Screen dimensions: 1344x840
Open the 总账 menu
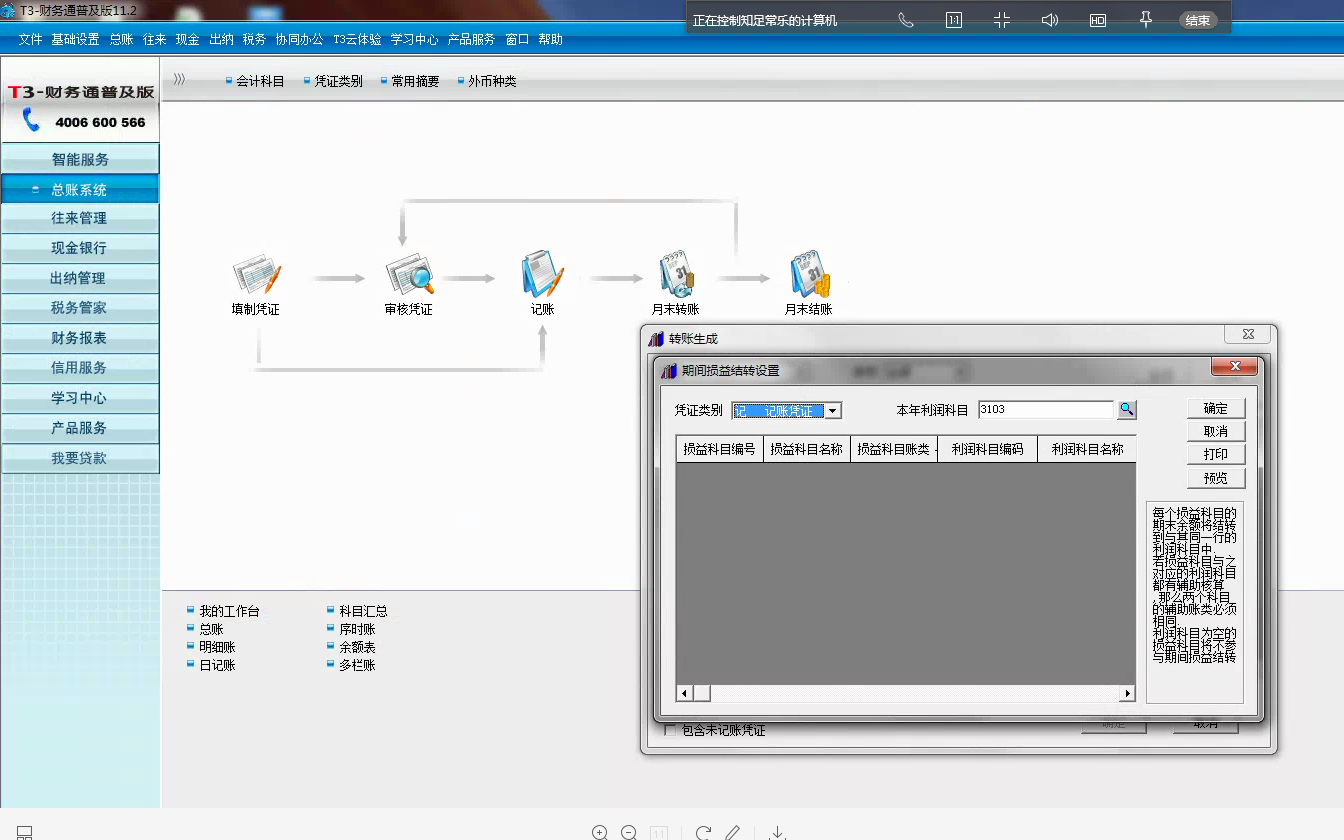[121, 40]
